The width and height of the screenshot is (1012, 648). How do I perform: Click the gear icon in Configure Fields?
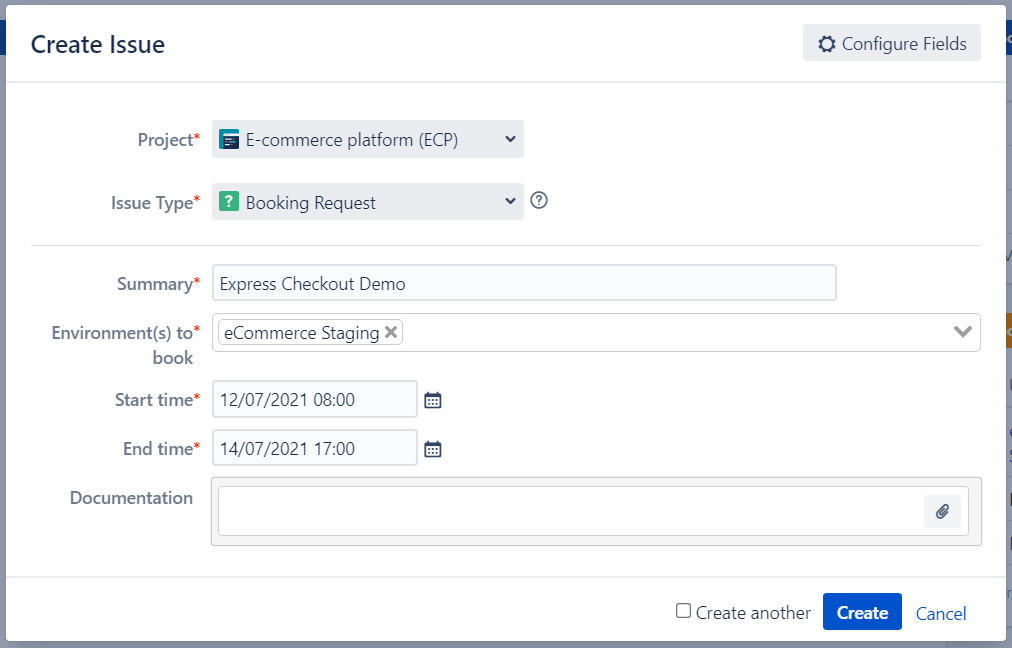tap(827, 43)
